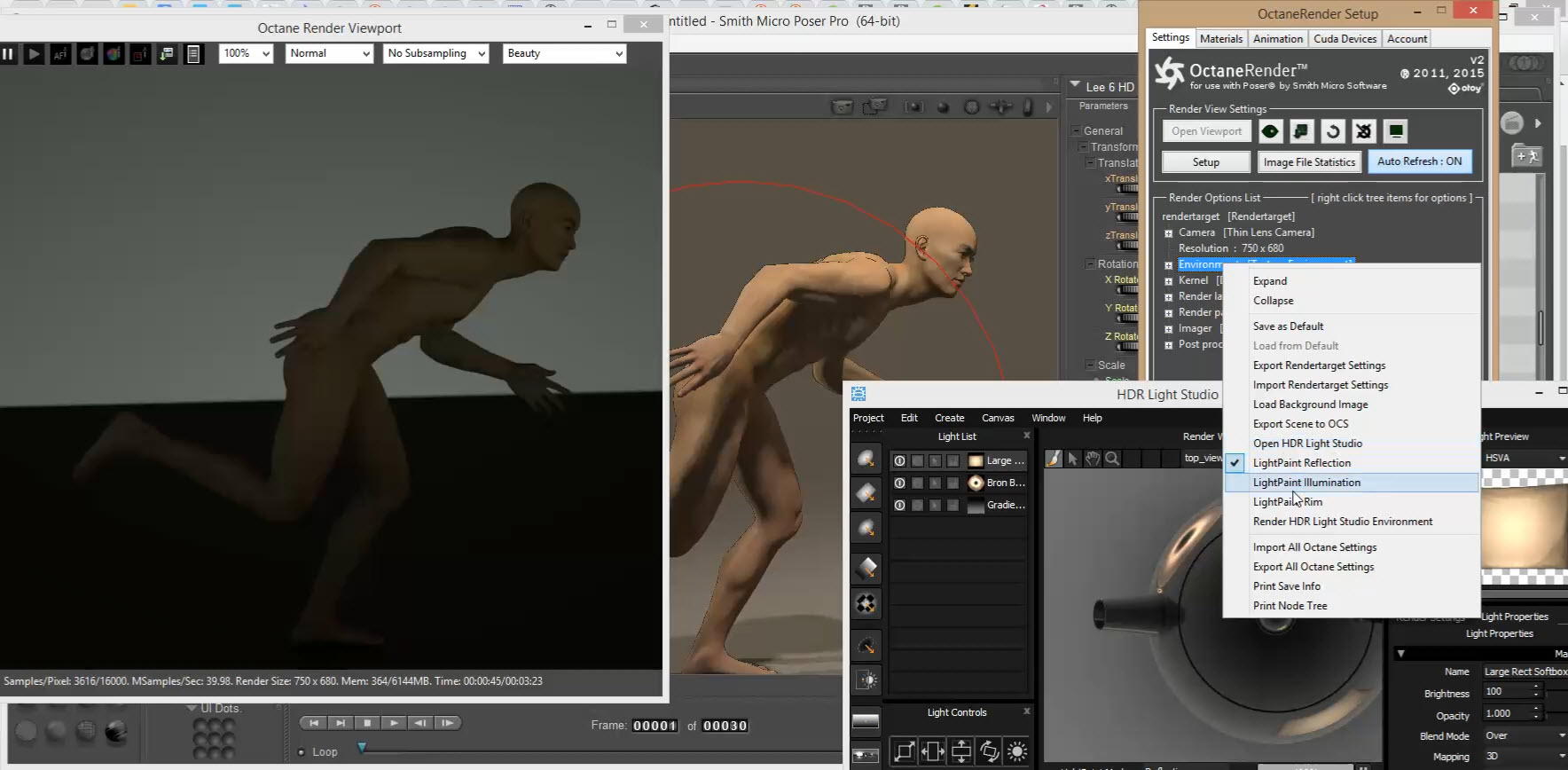Viewport: 1568px width, 770px height.
Task: Toggle Auto Refresh ON button
Action: (1419, 161)
